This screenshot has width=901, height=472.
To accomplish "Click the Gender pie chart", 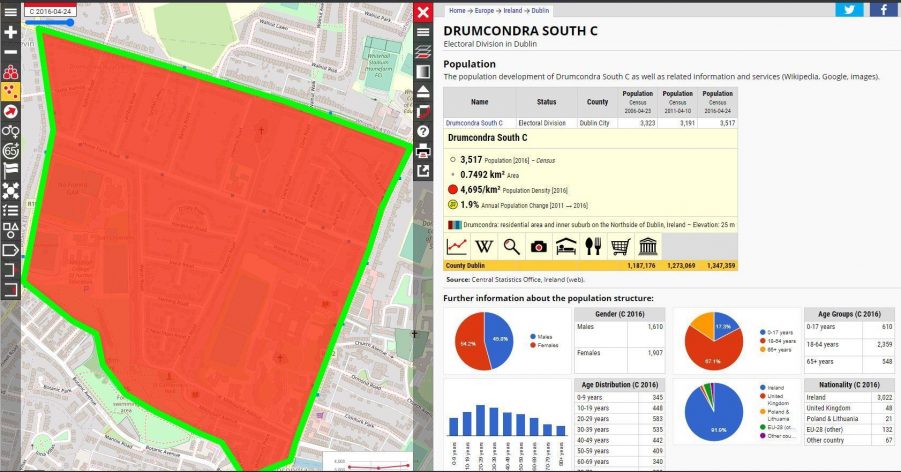I will point(484,341).
